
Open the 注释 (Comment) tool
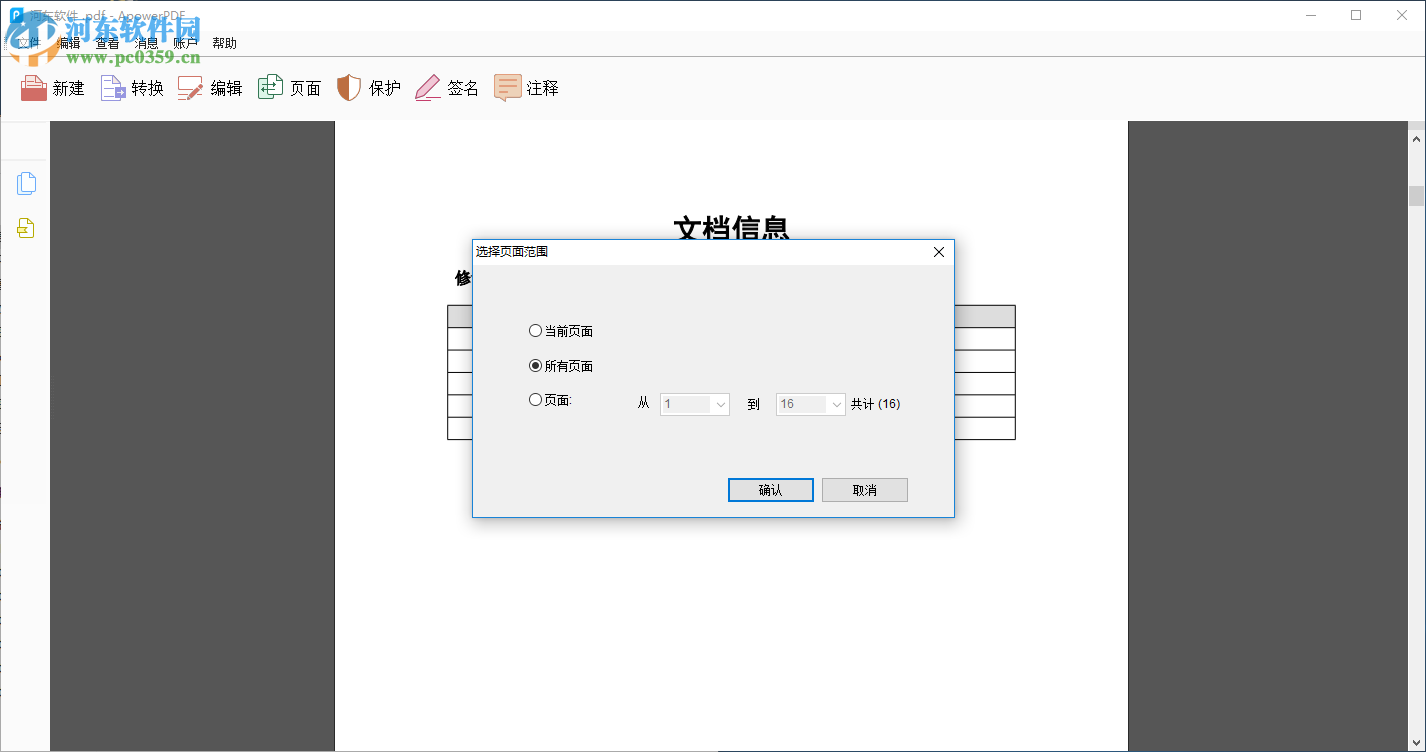[526, 88]
